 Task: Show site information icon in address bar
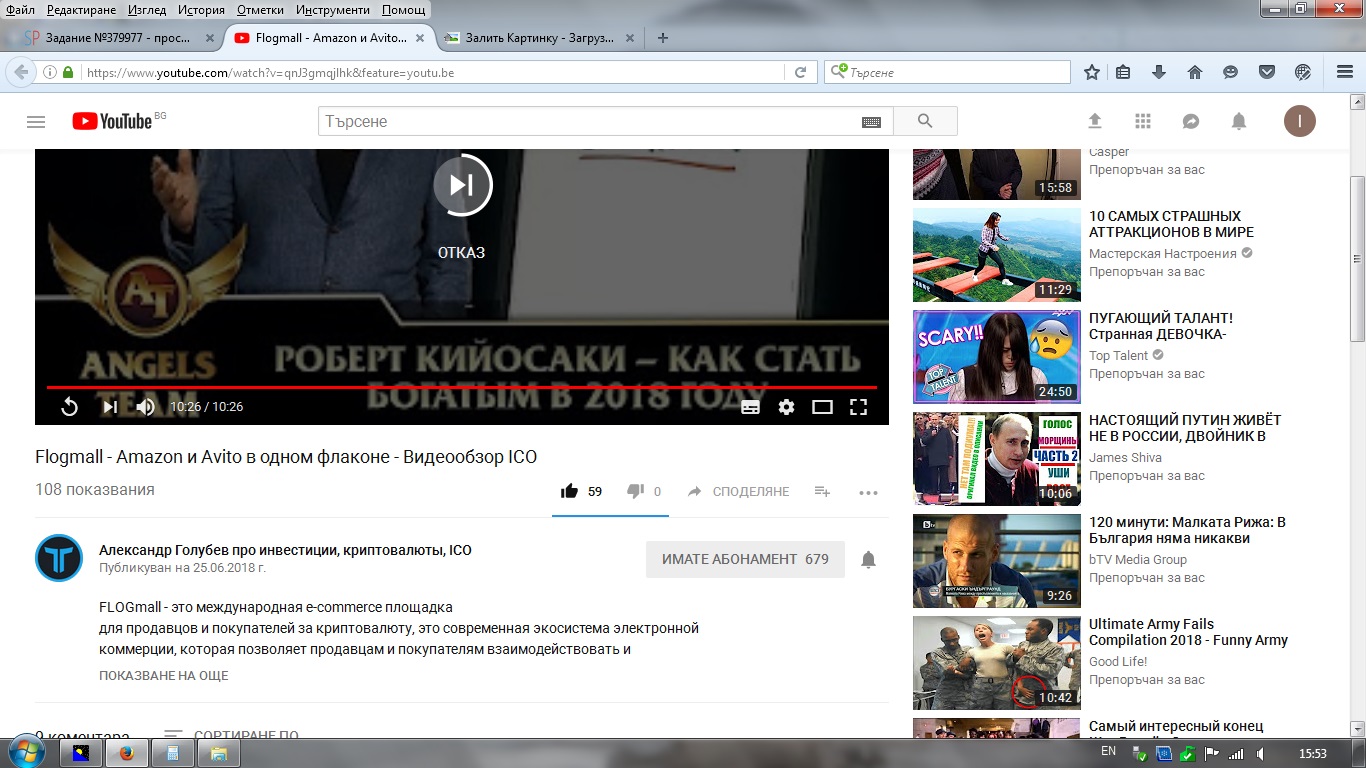click(49, 72)
